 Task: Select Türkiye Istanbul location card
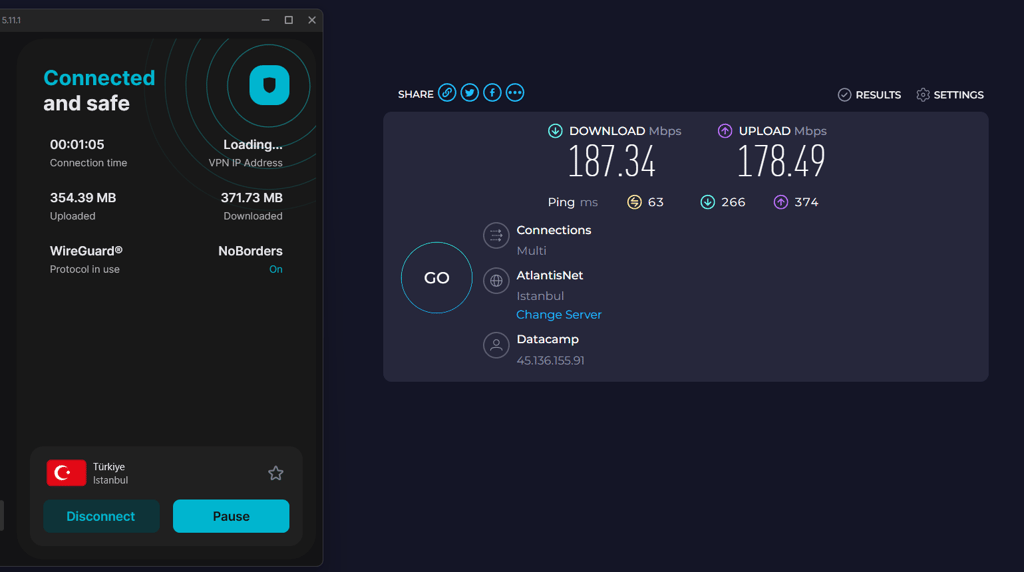166,473
